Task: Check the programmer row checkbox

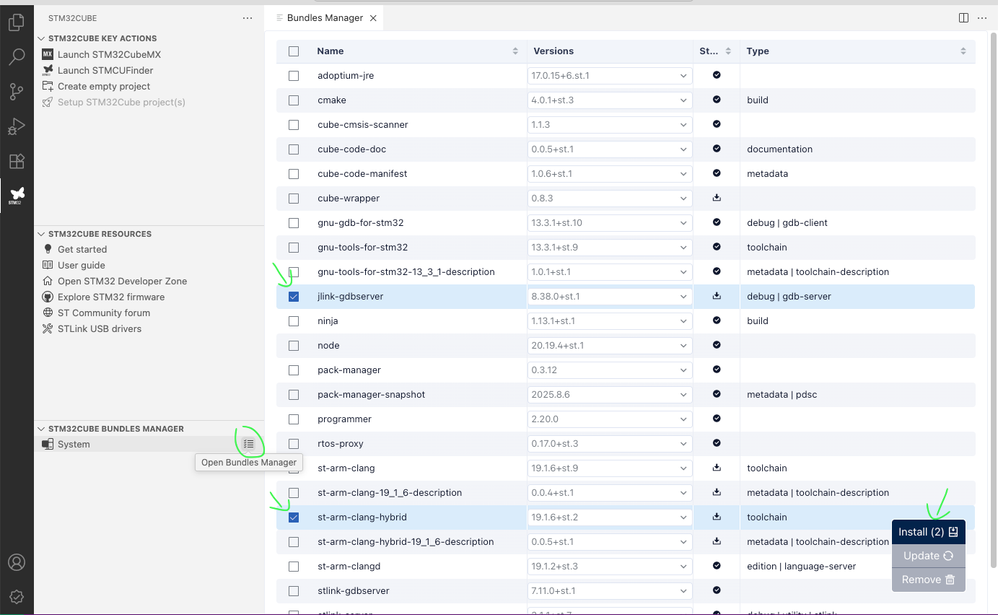Action: pyautogui.click(x=293, y=420)
